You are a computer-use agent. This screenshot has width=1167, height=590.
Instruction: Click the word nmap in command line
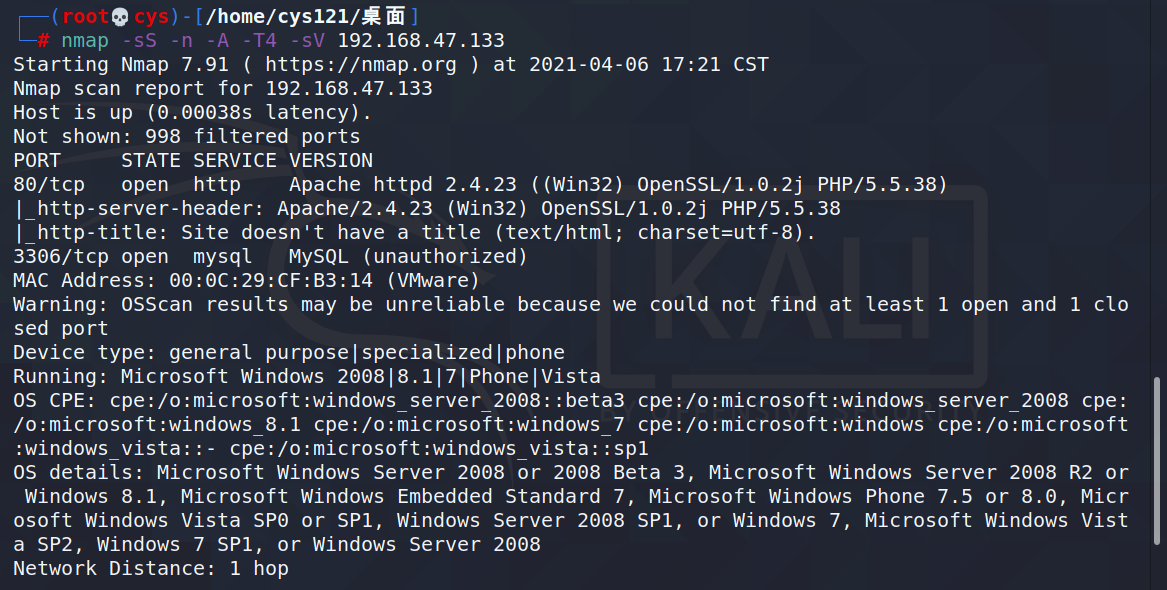coord(85,40)
